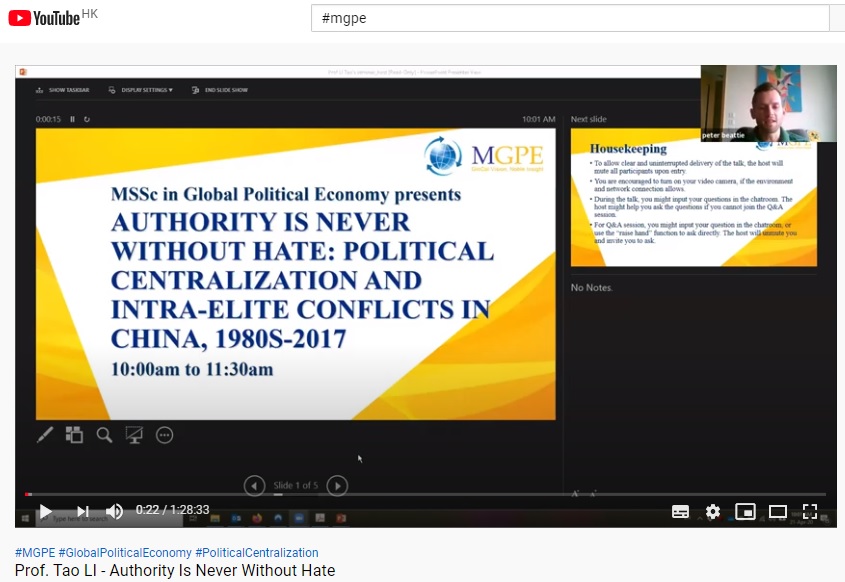Image resolution: width=845 pixels, height=582 pixels.
Task: Open the #MGPE hashtag link
Action: point(35,552)
